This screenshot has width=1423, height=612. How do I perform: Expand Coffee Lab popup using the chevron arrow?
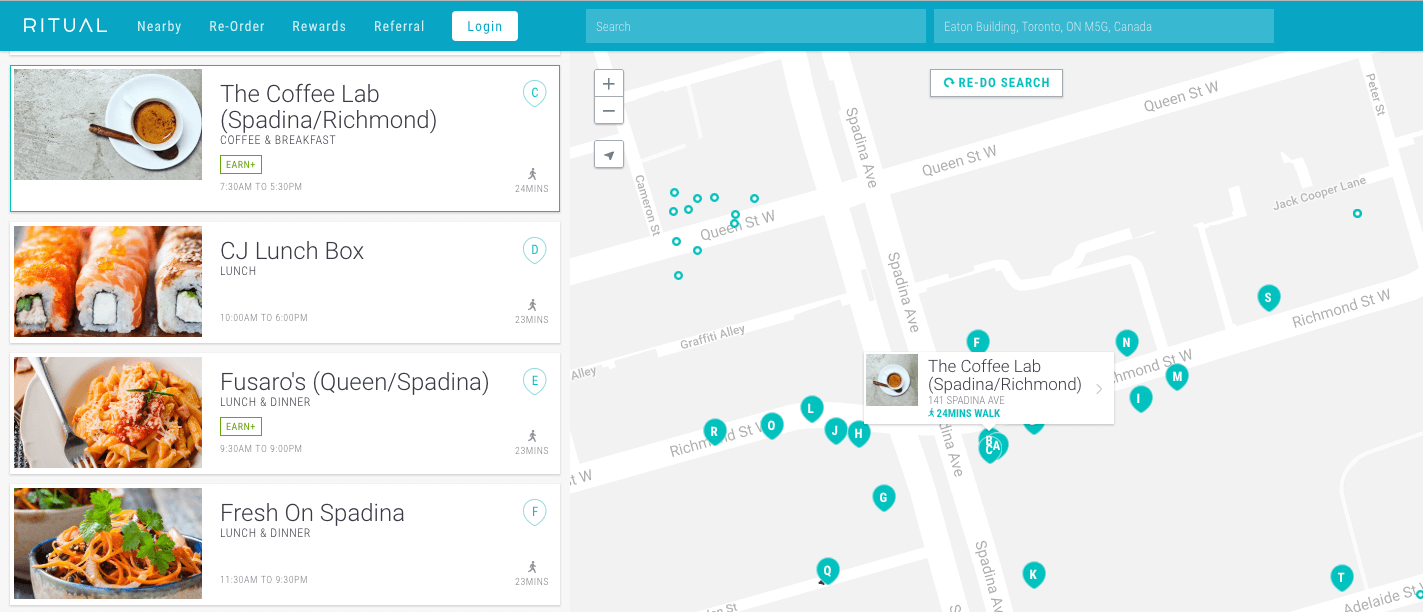1099,389
